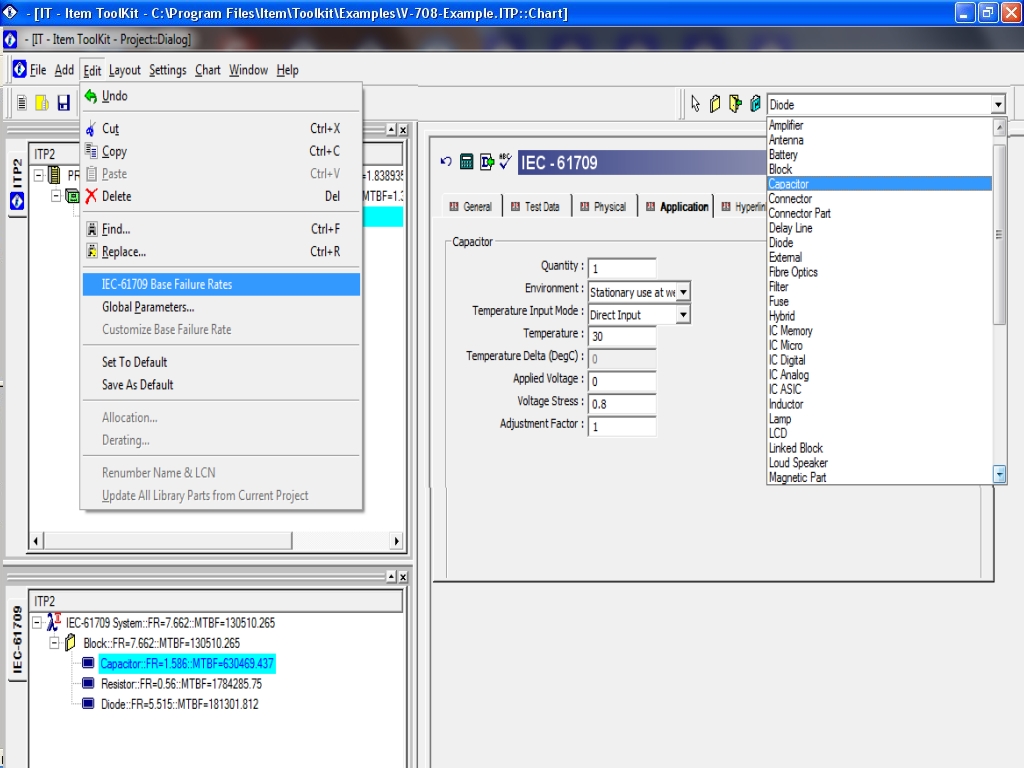Open the Chart menu
1024x768 pixels.
[x=208, y=70]
